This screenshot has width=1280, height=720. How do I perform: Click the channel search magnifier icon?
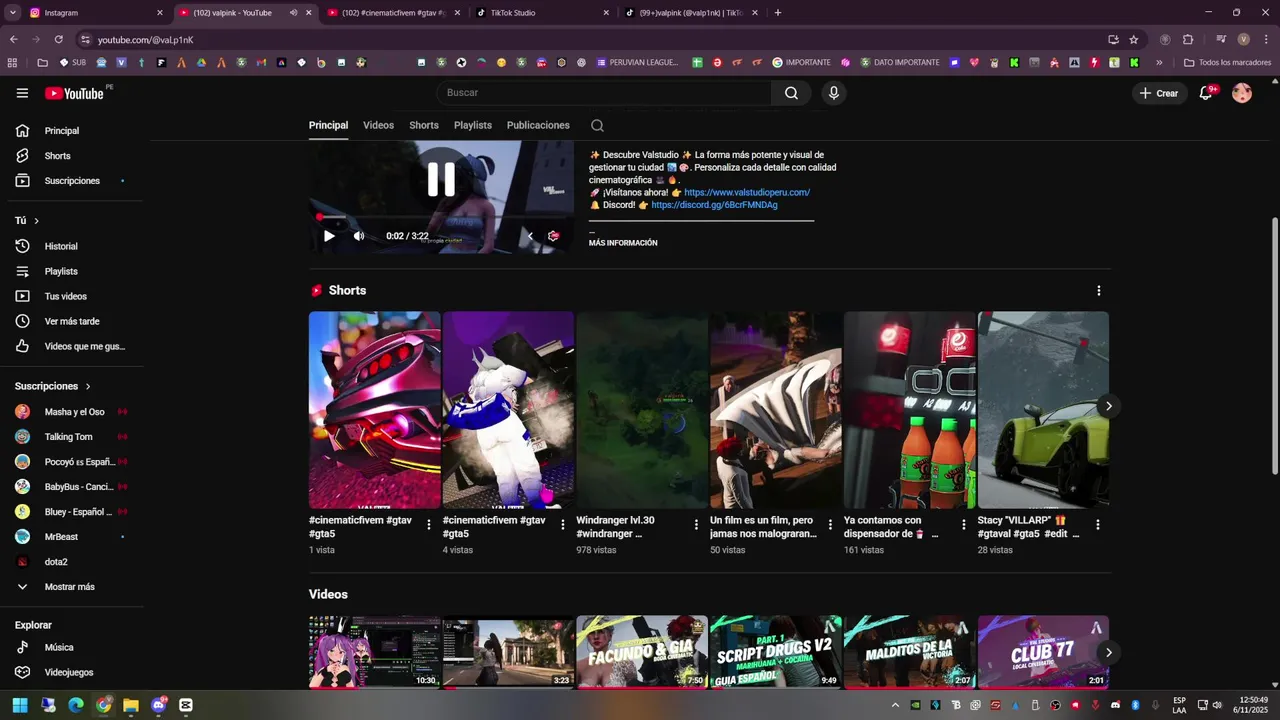(x=597, y=125)
